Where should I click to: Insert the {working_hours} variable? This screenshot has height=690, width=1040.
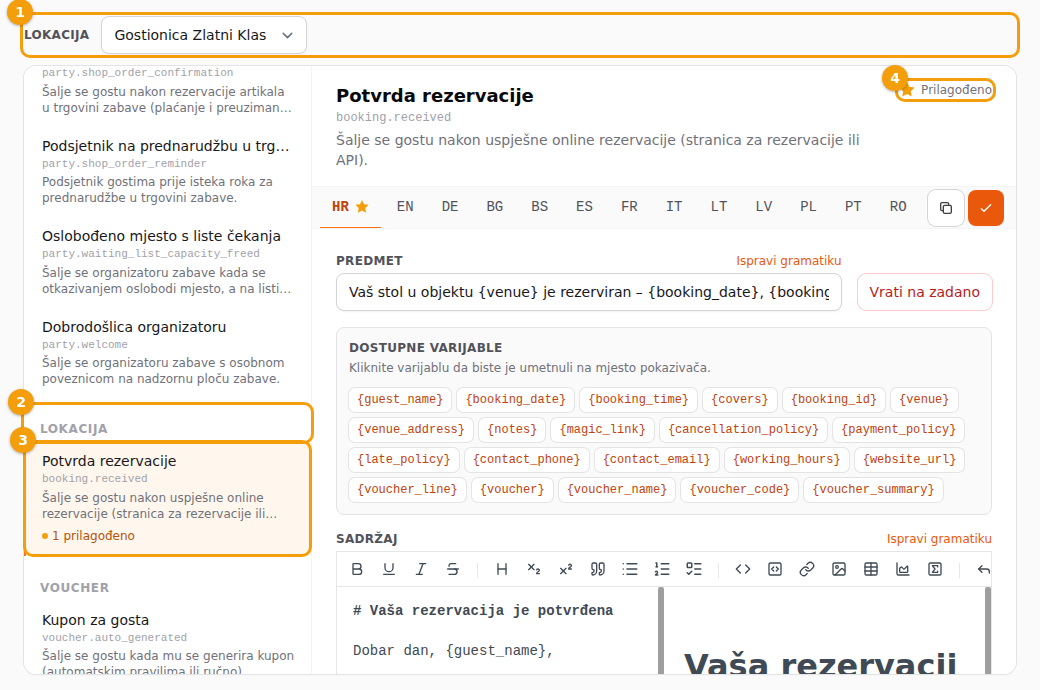coord(787,459)
